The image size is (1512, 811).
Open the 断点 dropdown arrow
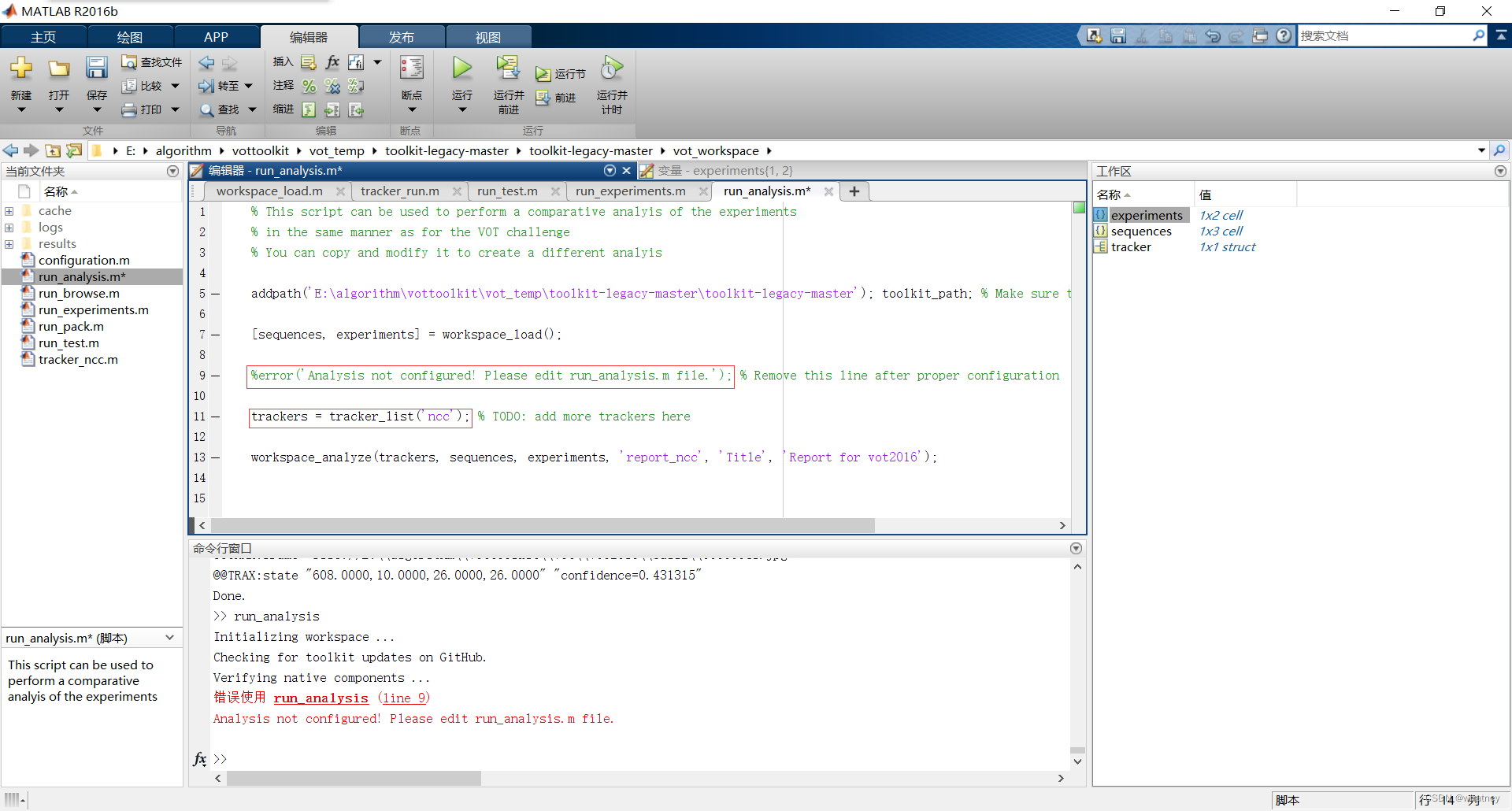tap(412, 110)
